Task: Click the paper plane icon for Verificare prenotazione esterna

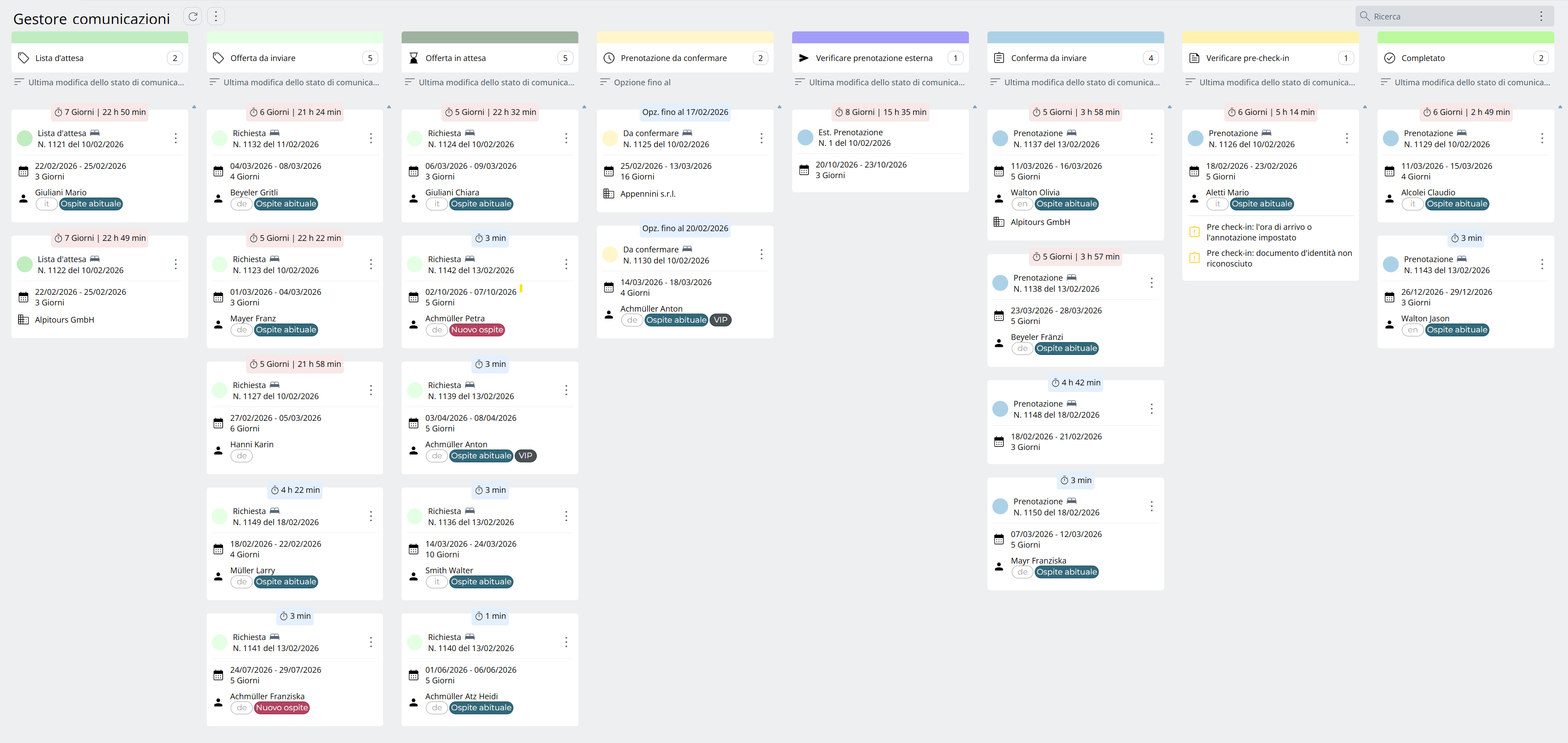Action: click(804, 58)
